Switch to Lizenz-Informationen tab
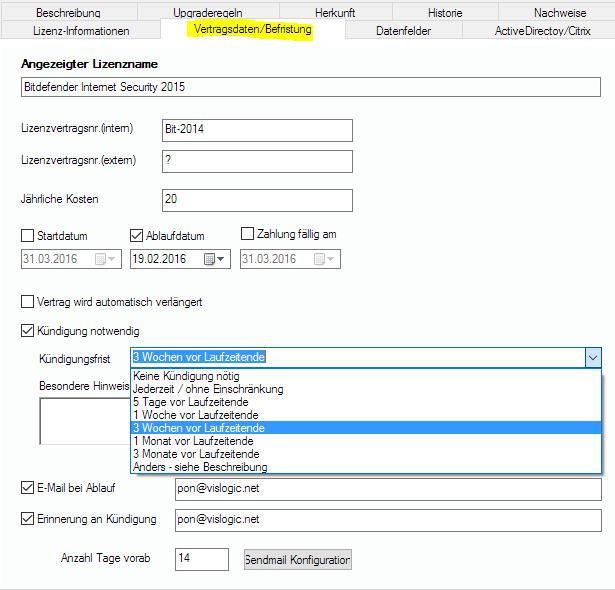Image resolution: width=615 pixels, height=590 pixels. coord(81,30)
